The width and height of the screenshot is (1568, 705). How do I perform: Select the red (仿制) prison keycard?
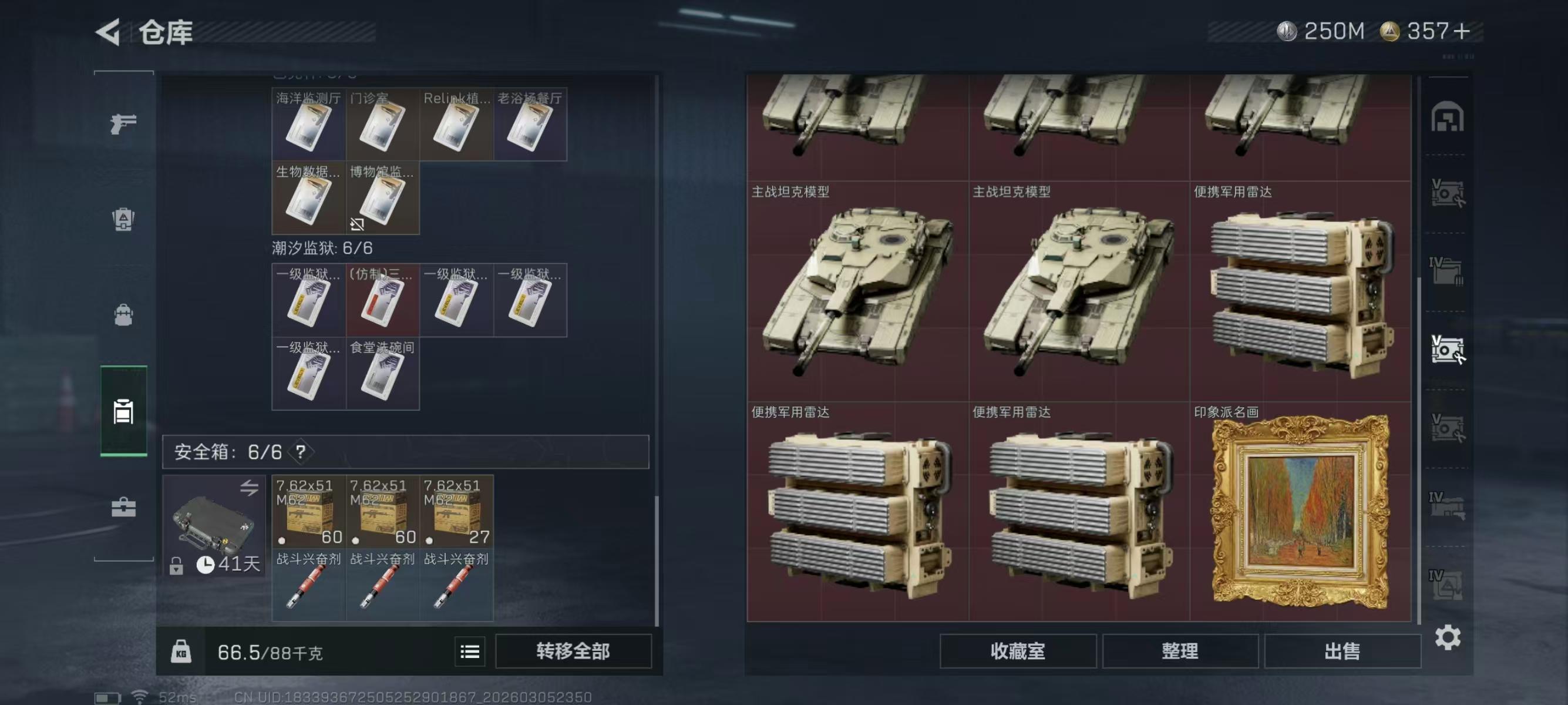coord(382,300)
